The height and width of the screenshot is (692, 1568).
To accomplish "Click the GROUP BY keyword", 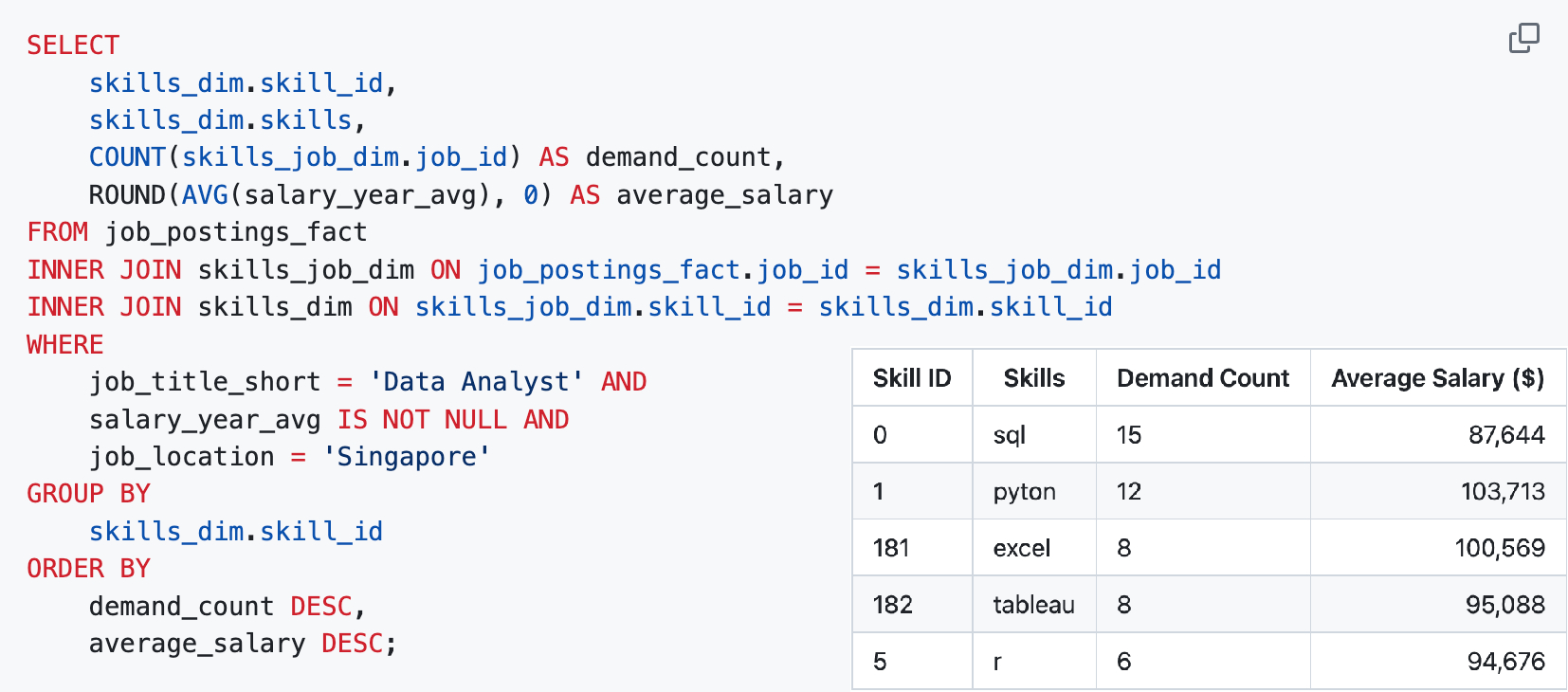I will tap(88, 494).
